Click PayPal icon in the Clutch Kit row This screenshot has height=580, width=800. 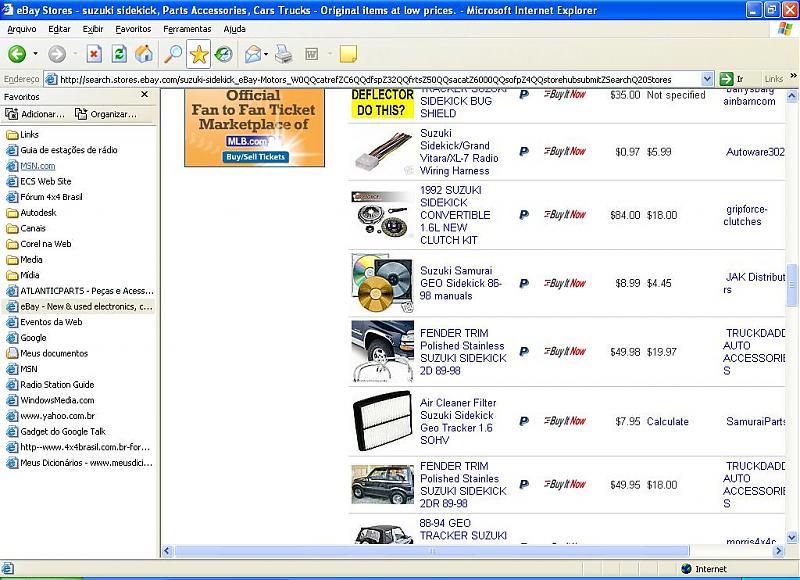[524, 215]
